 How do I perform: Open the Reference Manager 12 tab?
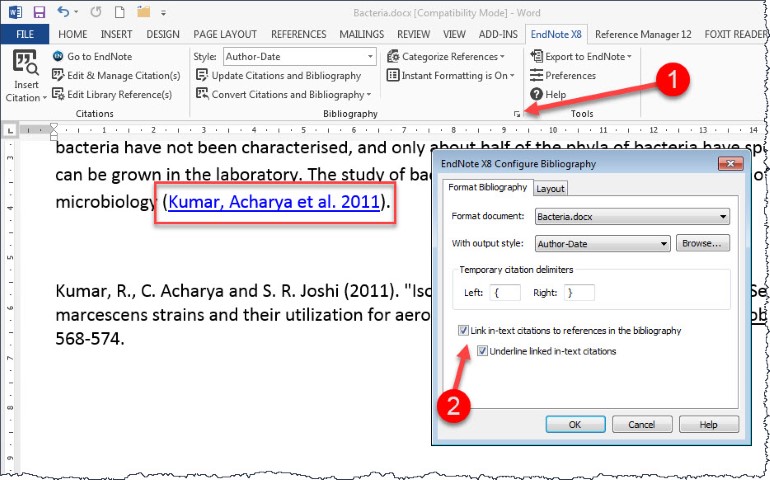pos(643,34)
